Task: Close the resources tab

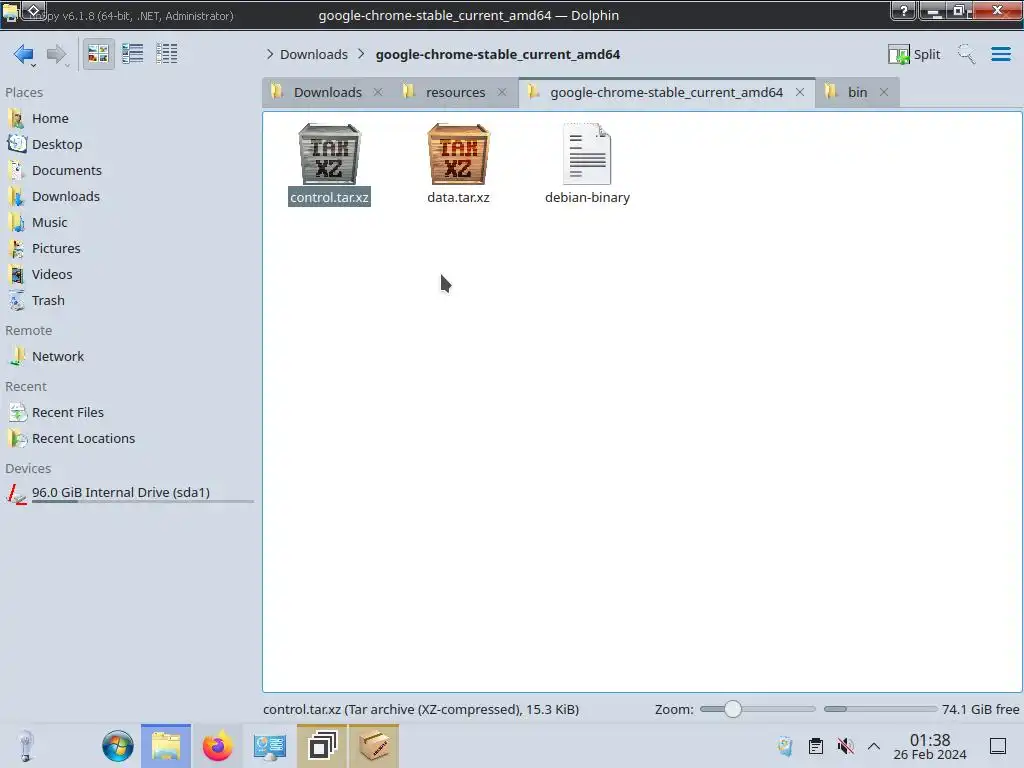Action: tap(502, 92)
